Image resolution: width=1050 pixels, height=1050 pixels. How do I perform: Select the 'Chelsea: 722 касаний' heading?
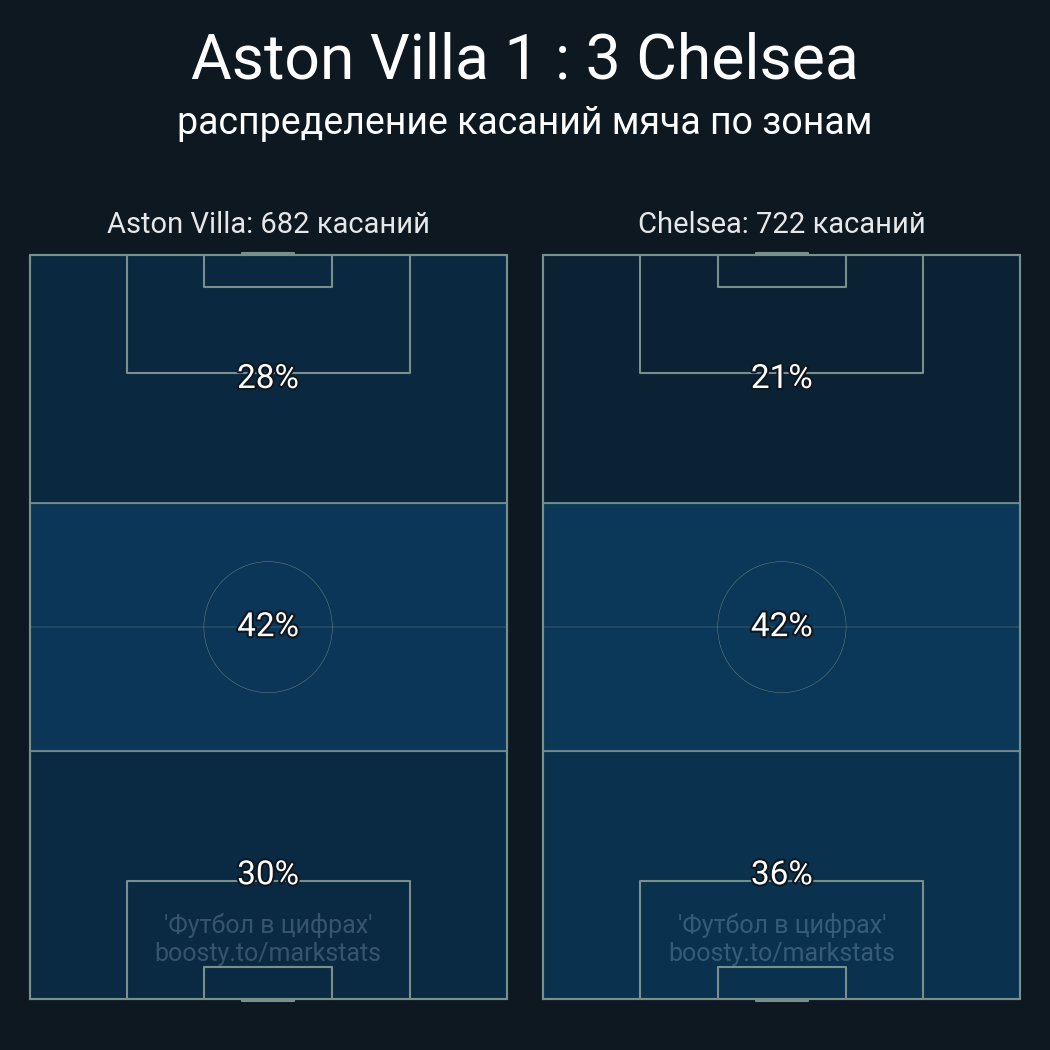(781, 223)
